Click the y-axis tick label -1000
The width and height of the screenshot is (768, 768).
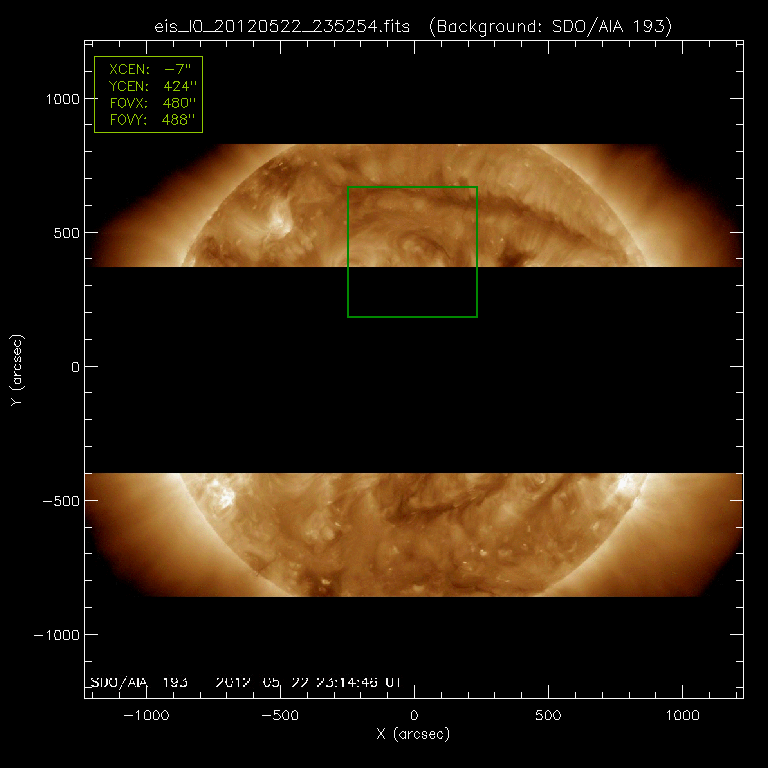click(55, 635)
